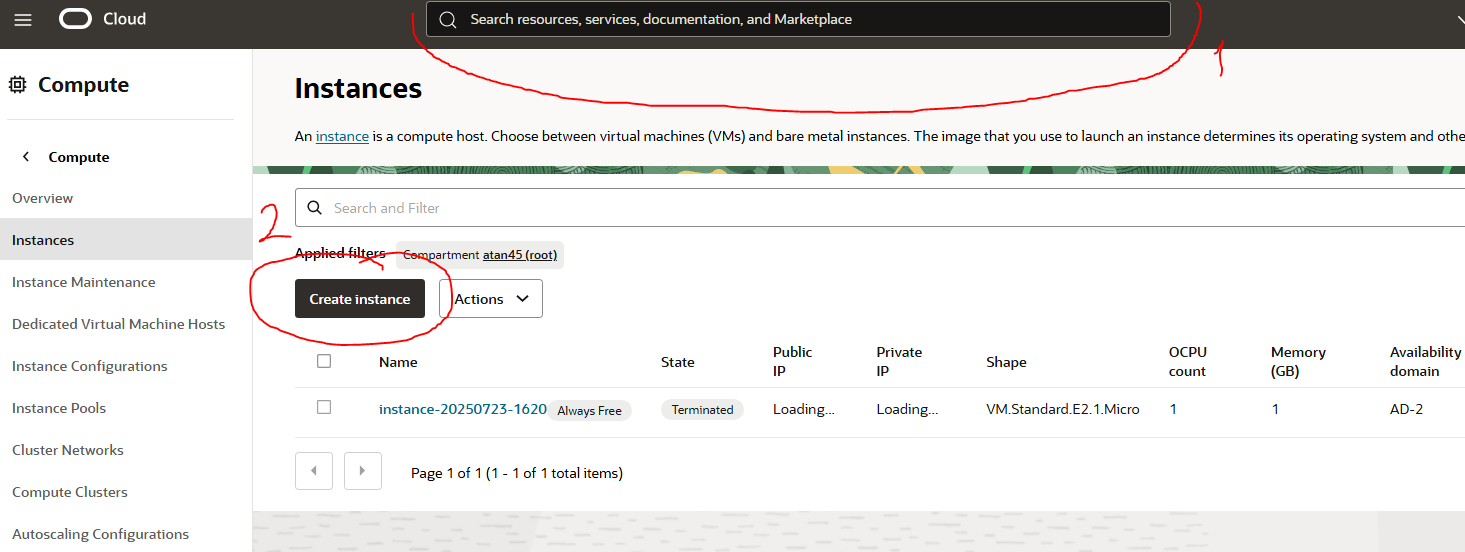Image resolution: width=1465 pixels, height=552 pixels.
Task: Click the VM.Standard.E2.1.Micro shape cell
Action: [1063, 409]
